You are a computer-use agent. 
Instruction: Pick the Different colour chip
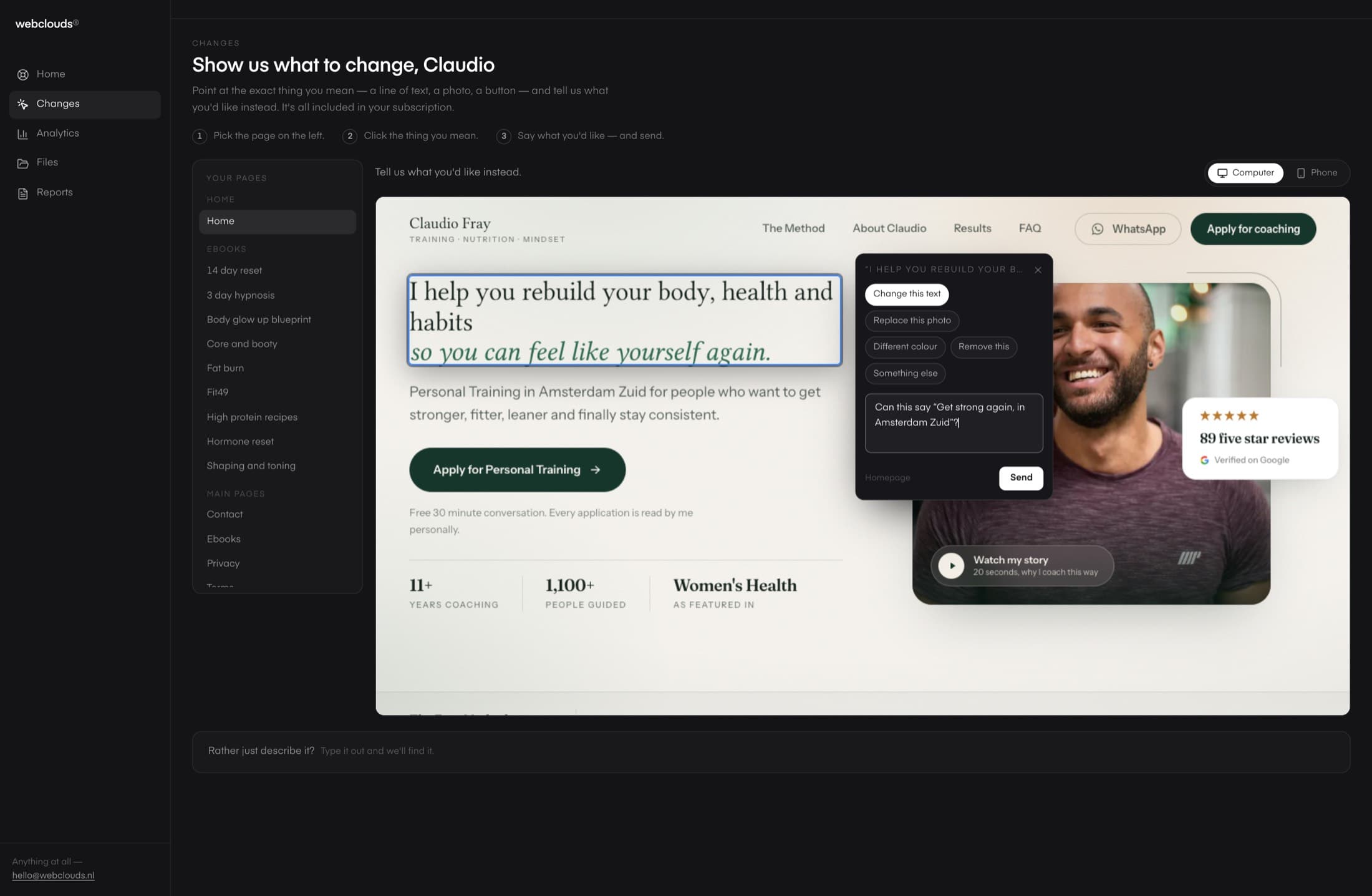905,347
